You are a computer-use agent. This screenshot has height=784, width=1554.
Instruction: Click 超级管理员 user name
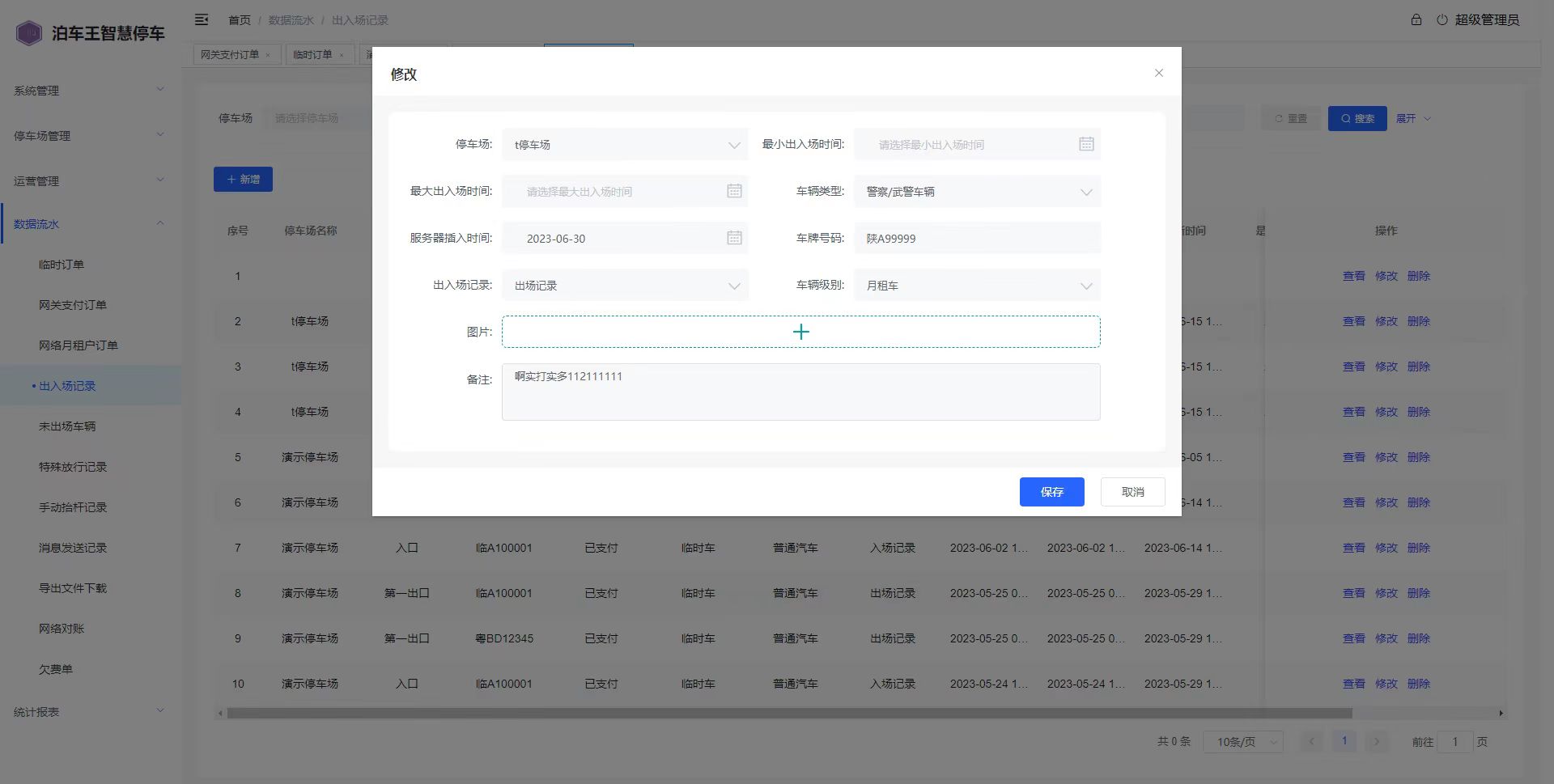click(x=1487, y=19)
